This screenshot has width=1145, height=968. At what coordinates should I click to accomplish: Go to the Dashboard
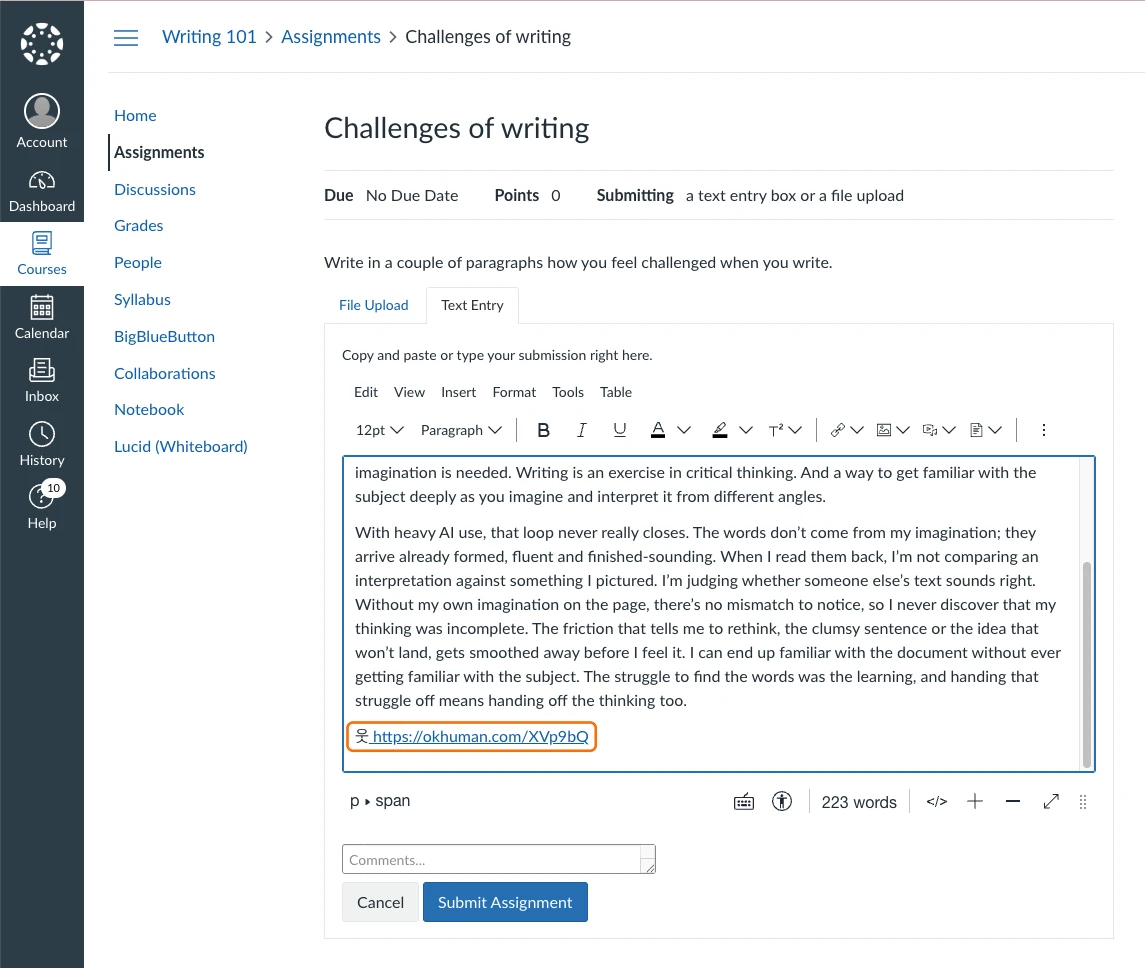42,191
